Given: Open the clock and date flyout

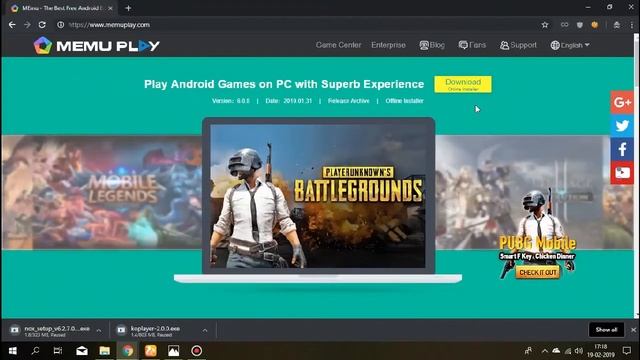Looking at the screenshot, I should coord(600,351).
